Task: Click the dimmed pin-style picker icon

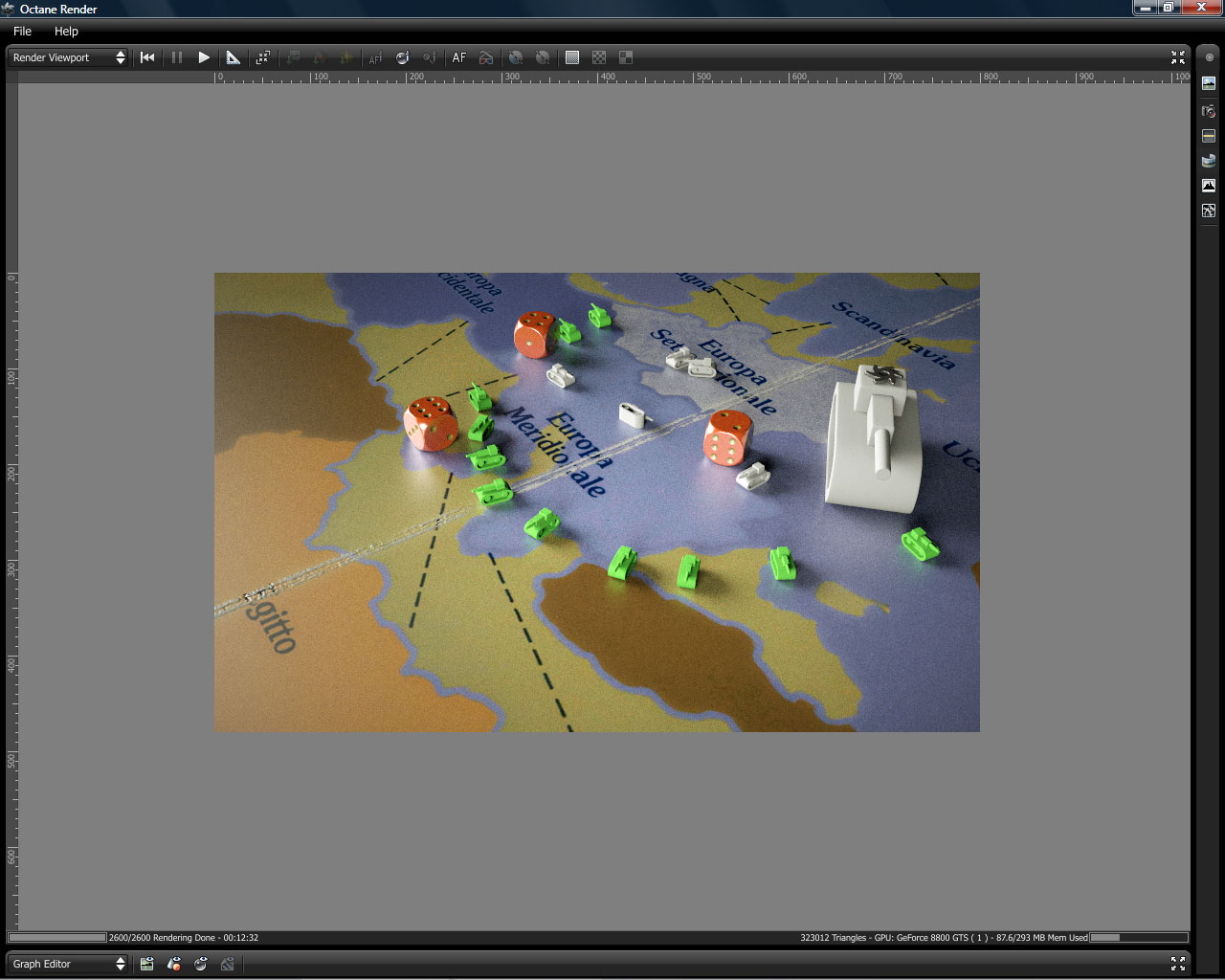Action: point(430,57)
